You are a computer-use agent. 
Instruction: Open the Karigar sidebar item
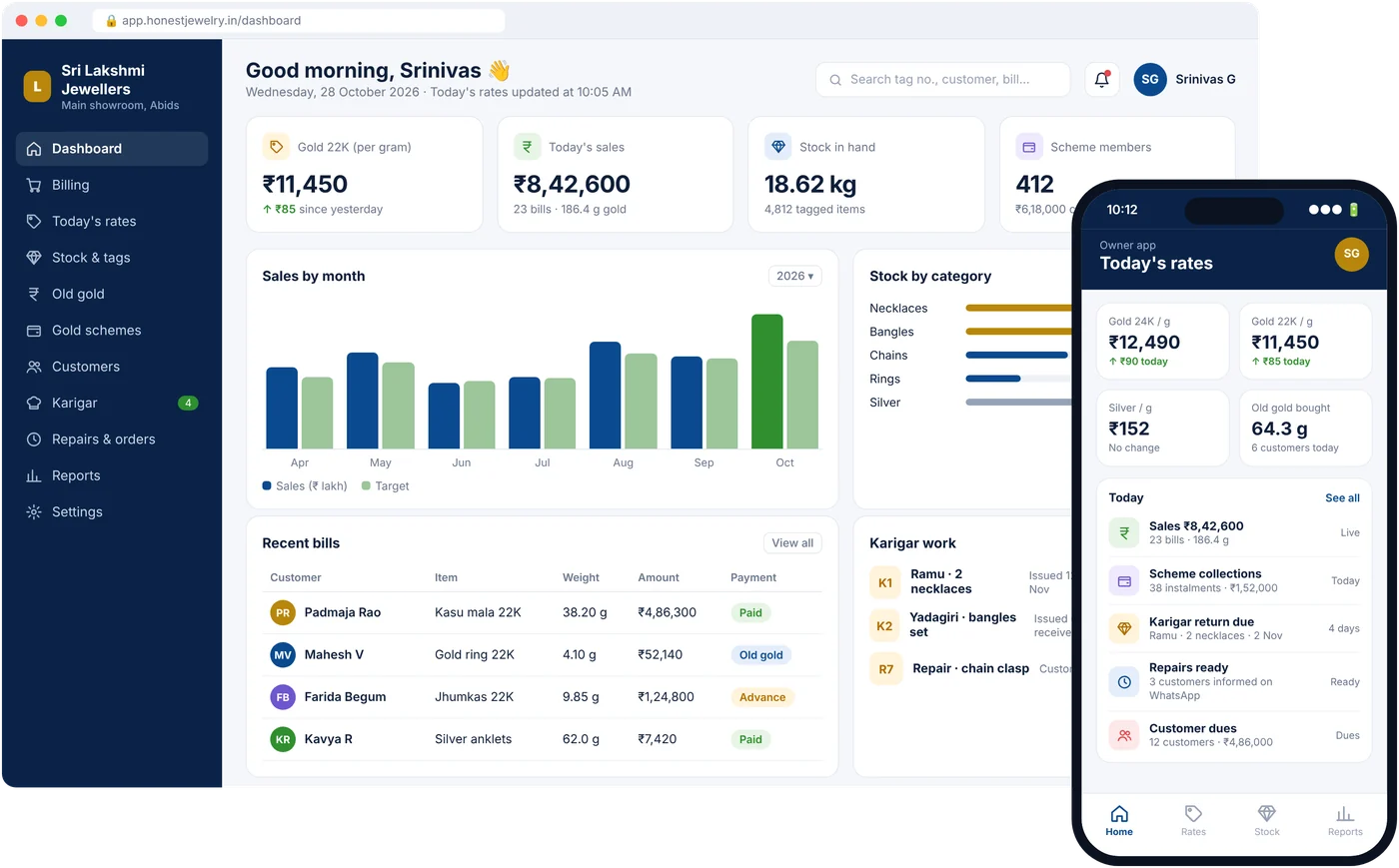pyautogui.click(x=112, y=403)
